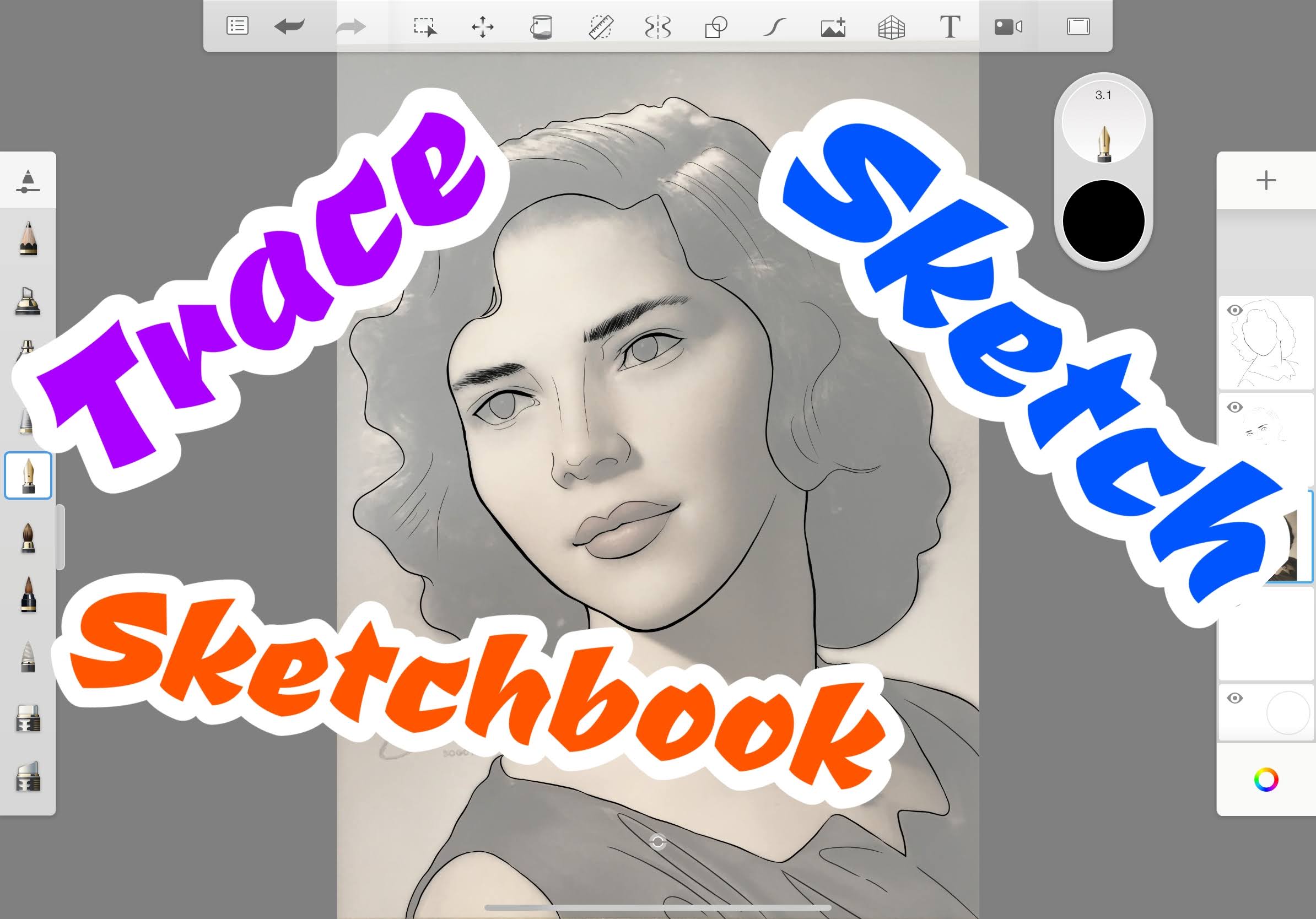Open the Perspective Guides grid tool

click(x=891, y=27)
